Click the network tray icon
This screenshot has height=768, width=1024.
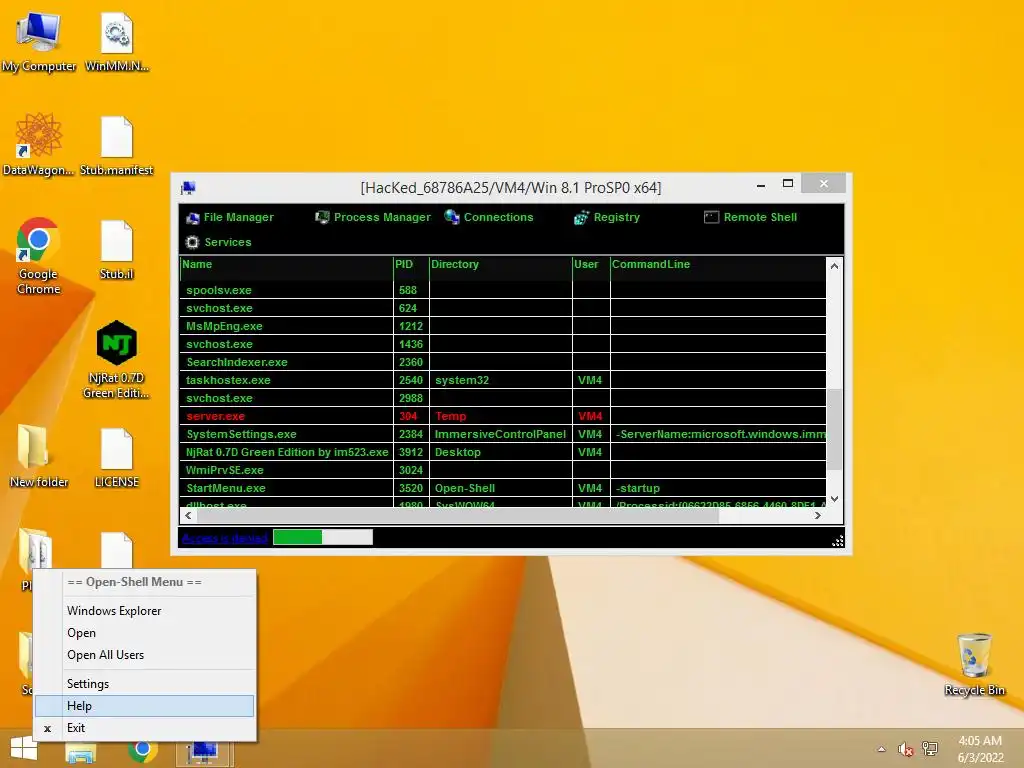929,749
